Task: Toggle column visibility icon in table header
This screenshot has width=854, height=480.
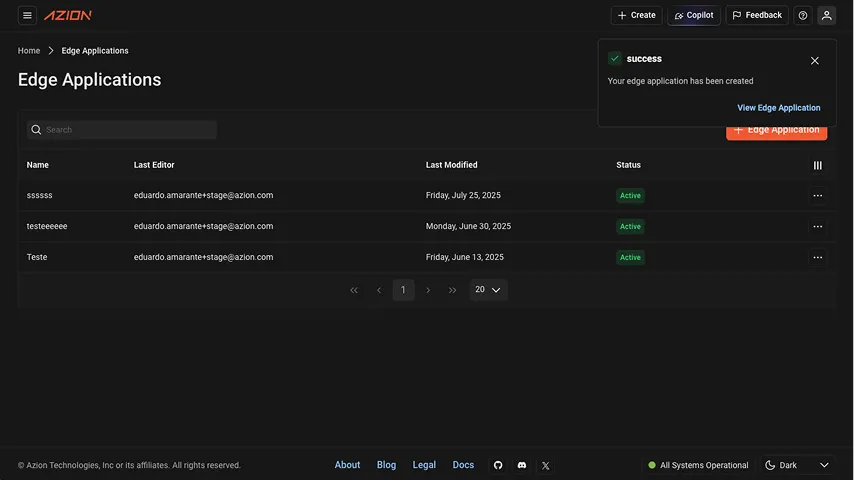Action: 817,165
